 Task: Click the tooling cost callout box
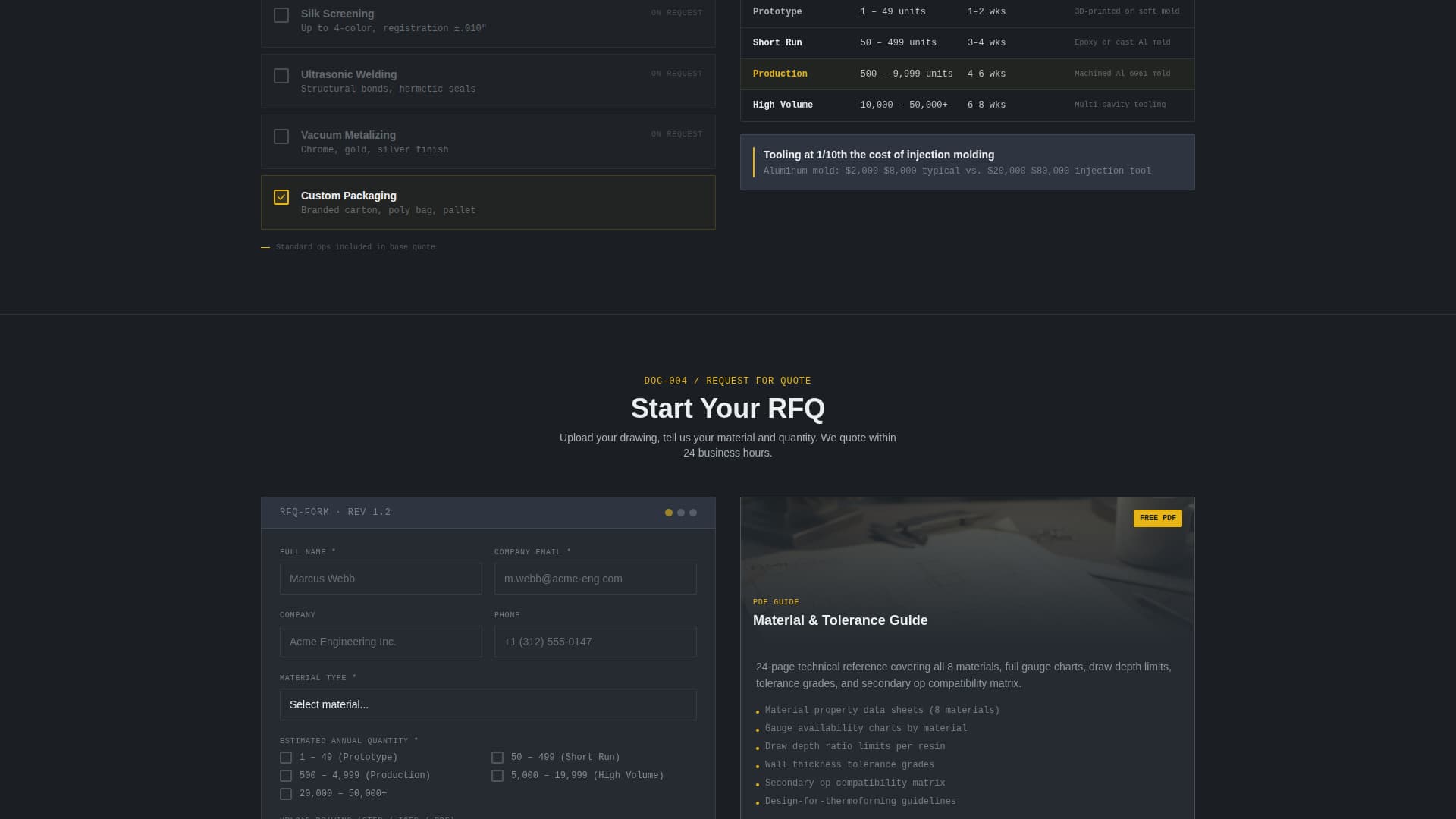967,162
